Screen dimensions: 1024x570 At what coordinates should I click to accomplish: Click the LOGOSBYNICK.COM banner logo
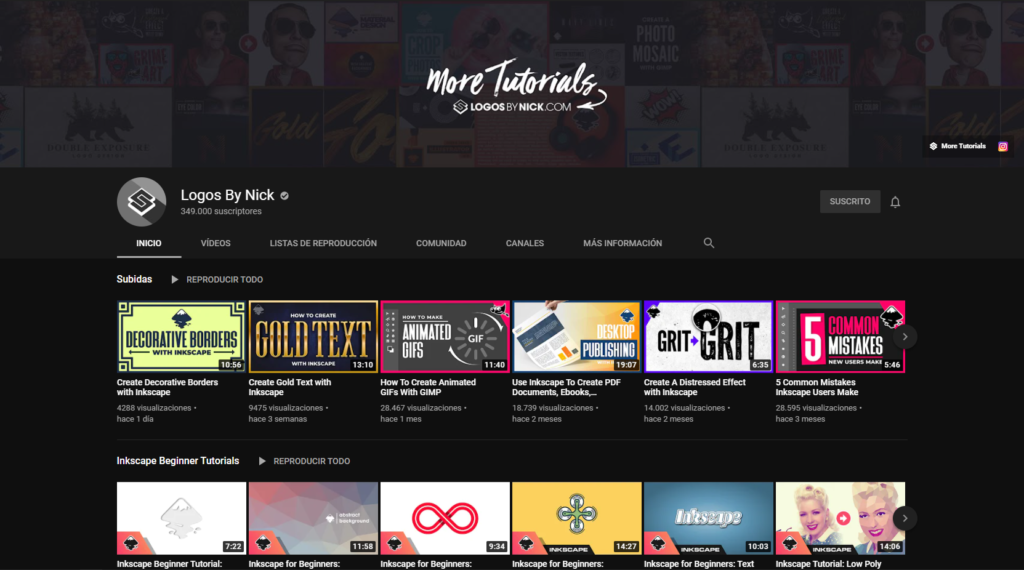513,106
